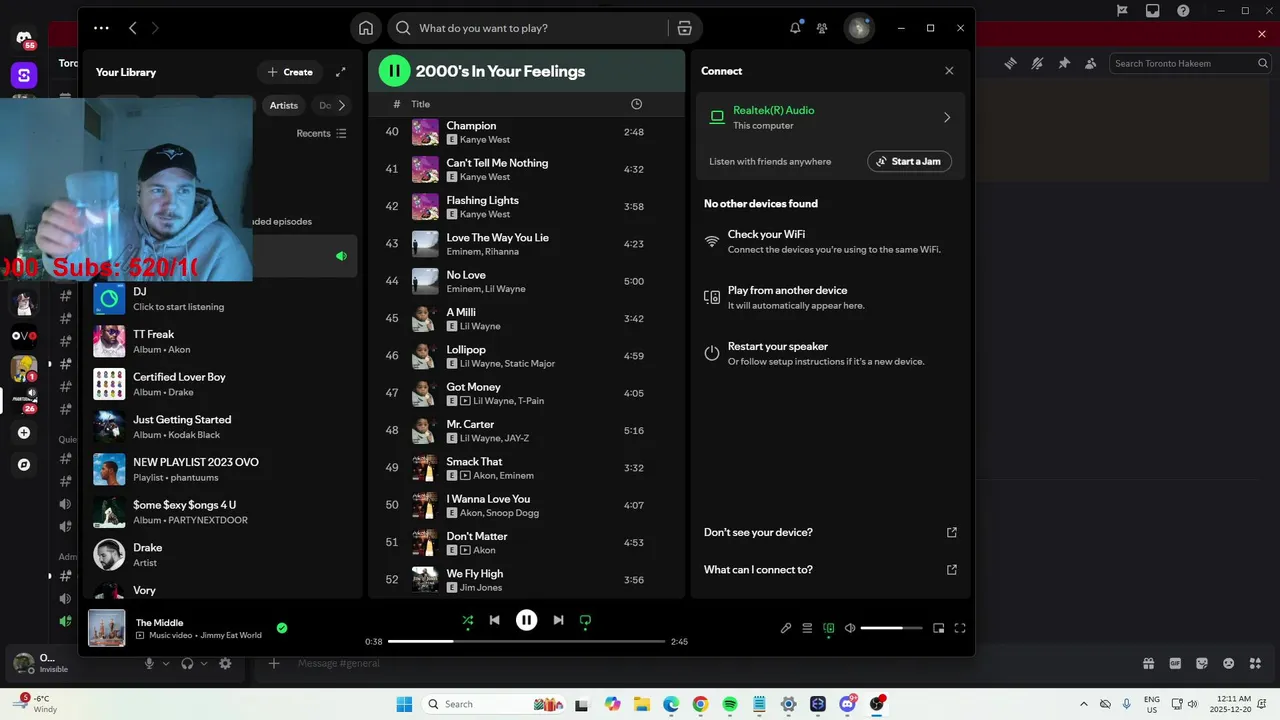Open Discord headphone options dropdown arrow
1280x720 pixels.
pyautogui.click(x=204, y=663)
